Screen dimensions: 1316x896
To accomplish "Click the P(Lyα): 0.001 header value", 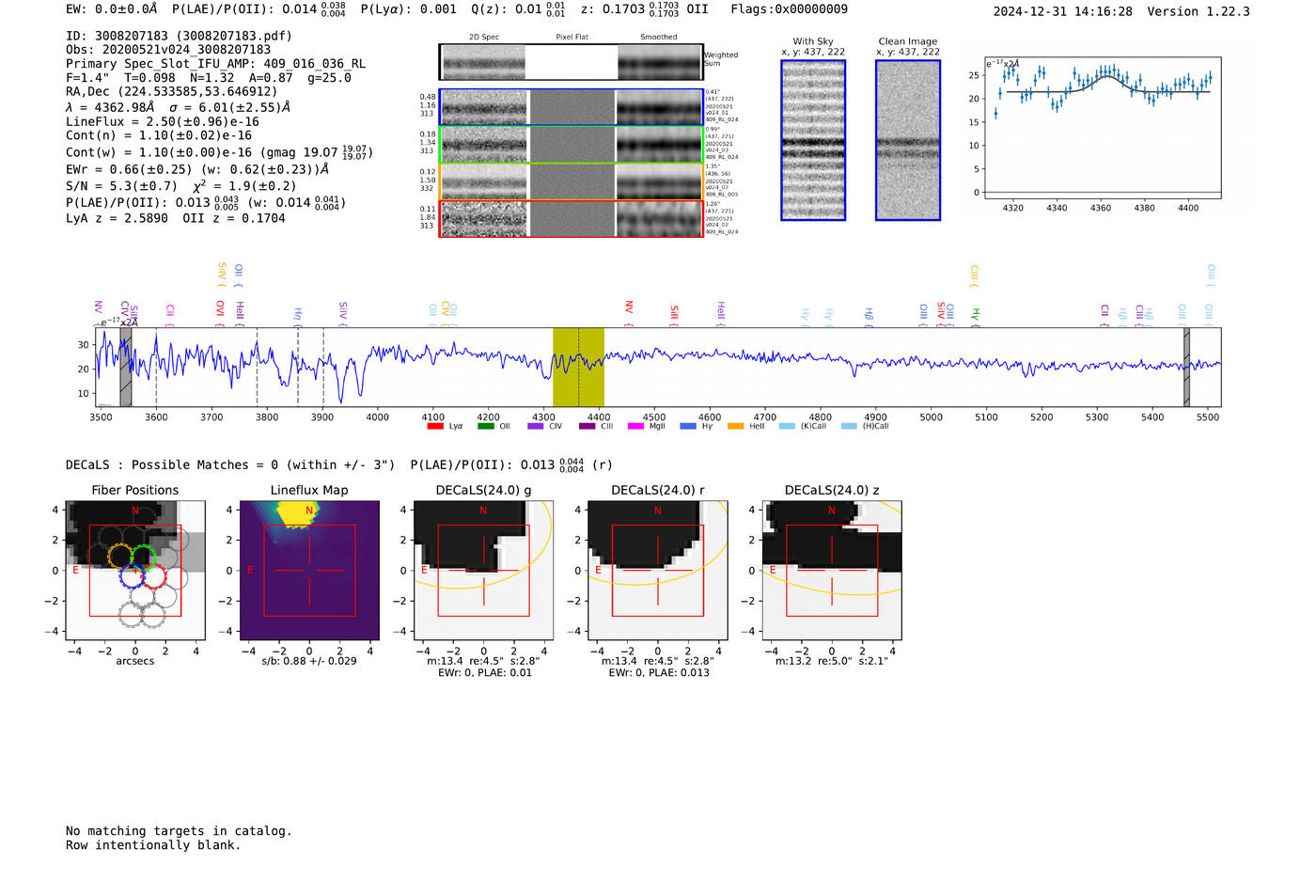I will coord(409,9).
